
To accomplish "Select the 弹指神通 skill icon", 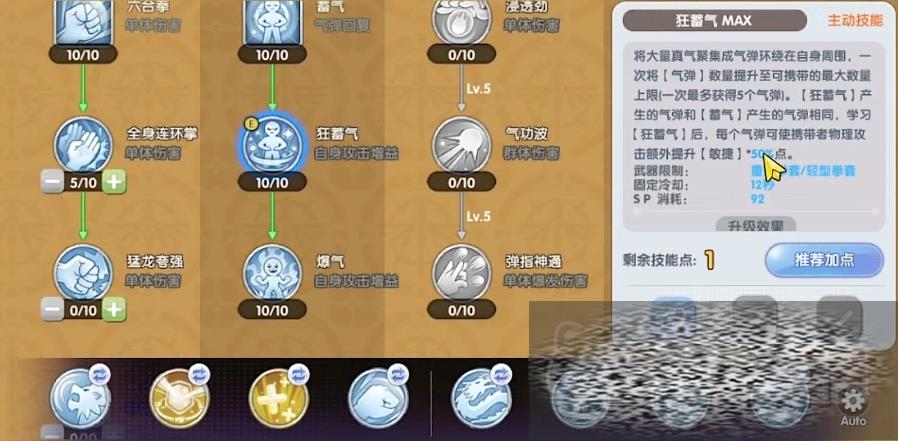I will (461, 273).
